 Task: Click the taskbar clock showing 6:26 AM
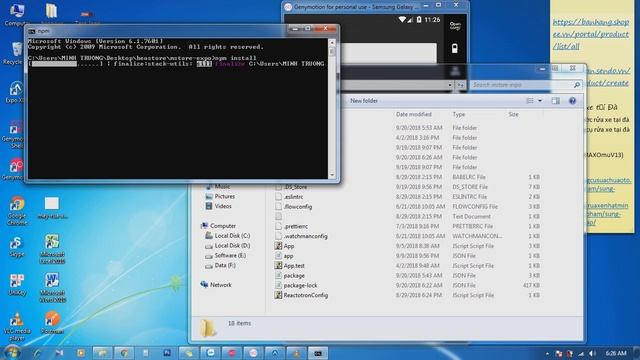[x=616, y=353]
